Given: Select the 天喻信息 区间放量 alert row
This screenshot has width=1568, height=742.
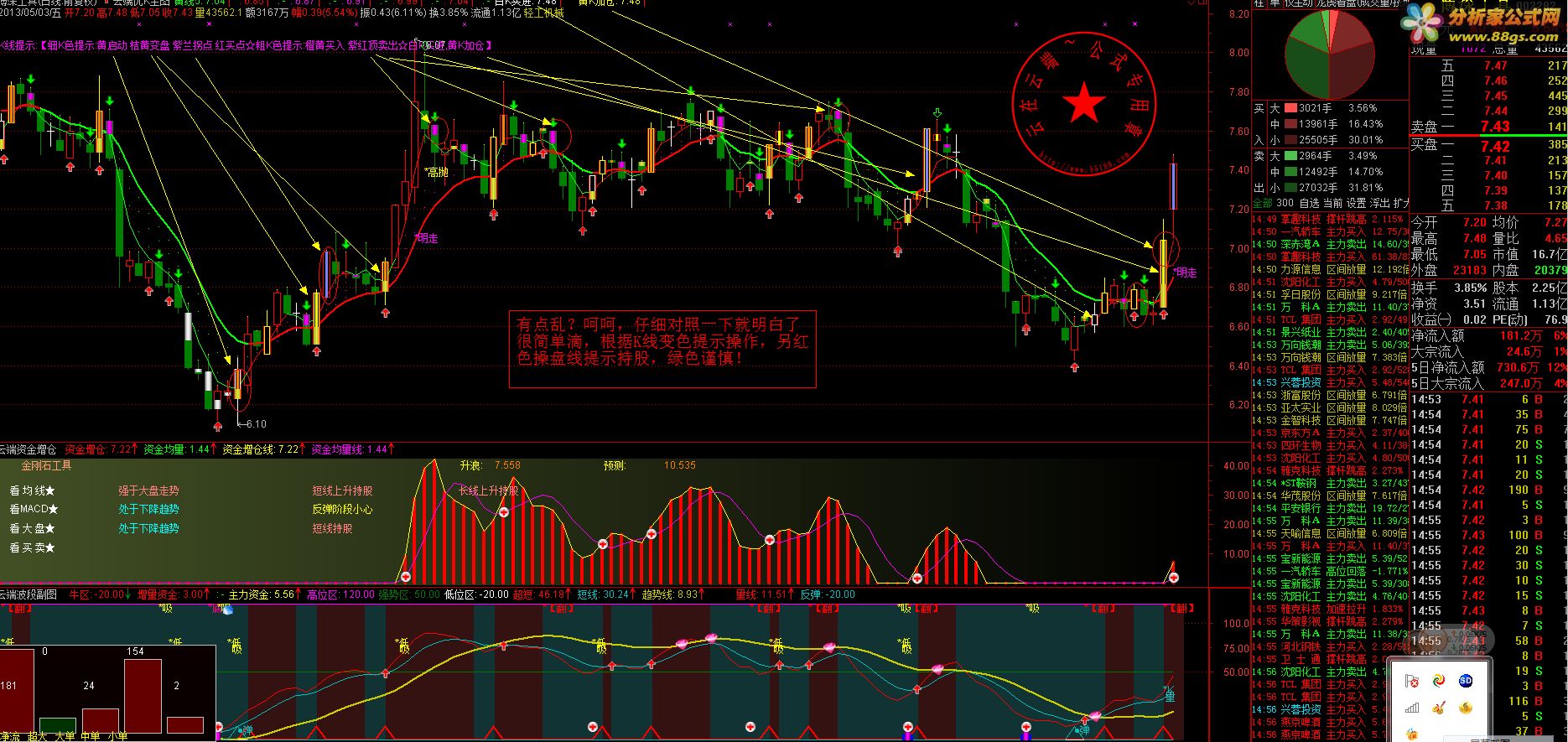Looking at the screenshot, I should pos(1331,533).
